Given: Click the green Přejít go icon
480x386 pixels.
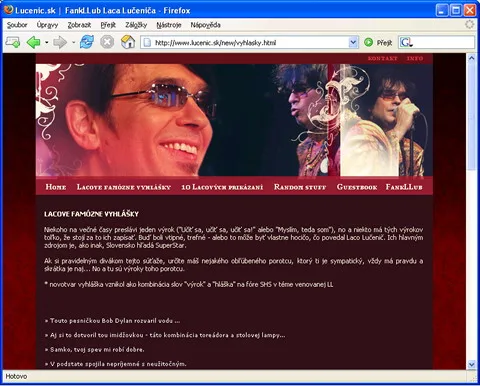Looking at the screenshot, I should 368,43.
